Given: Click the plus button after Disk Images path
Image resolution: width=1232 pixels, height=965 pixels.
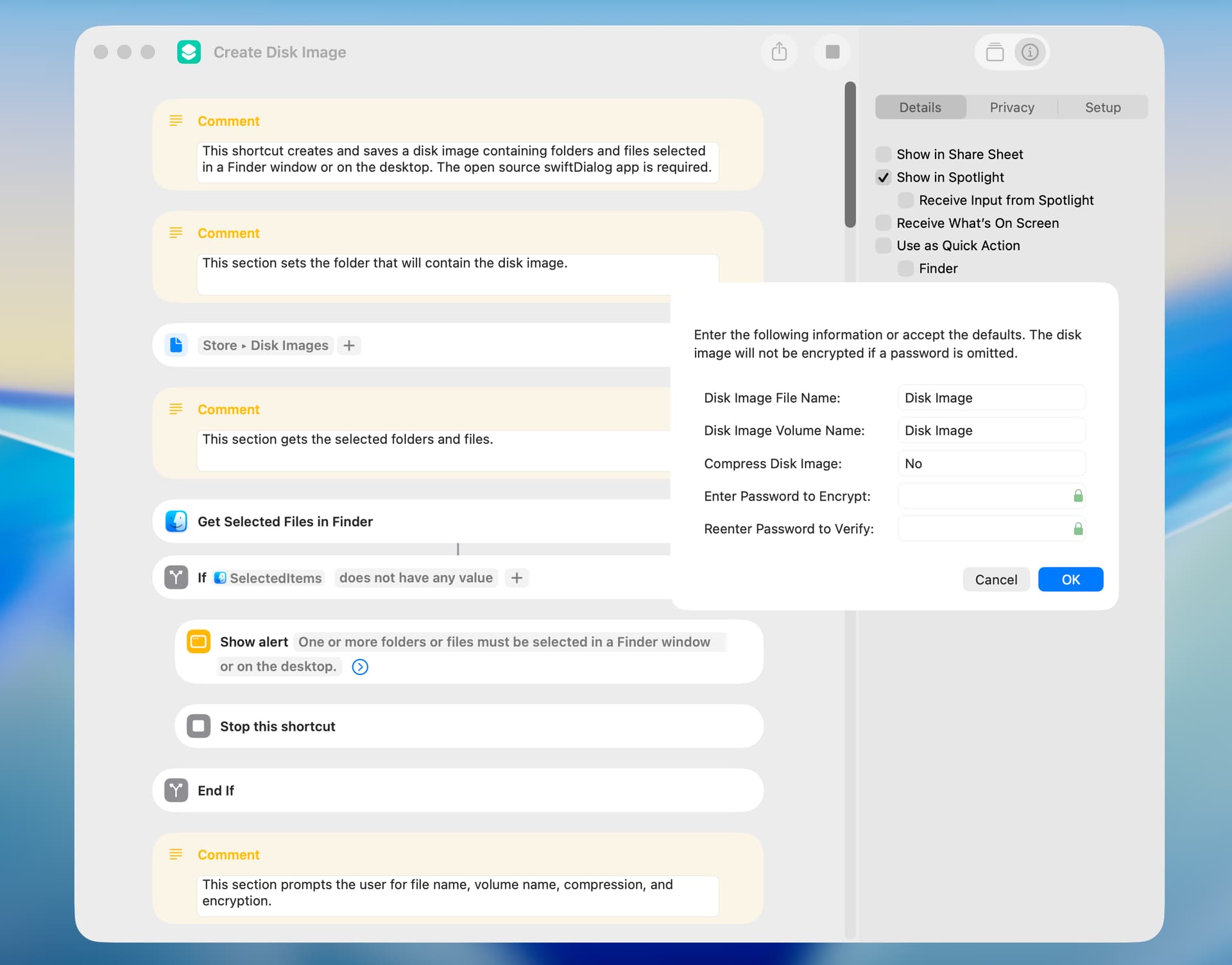Looking at the screenshot, I should click(x=349, y=346).
